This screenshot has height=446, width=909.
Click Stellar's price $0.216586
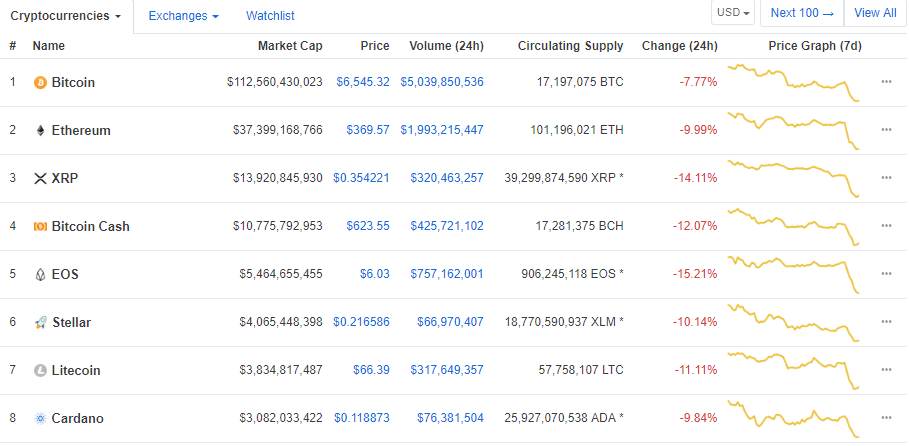point(361,322)
